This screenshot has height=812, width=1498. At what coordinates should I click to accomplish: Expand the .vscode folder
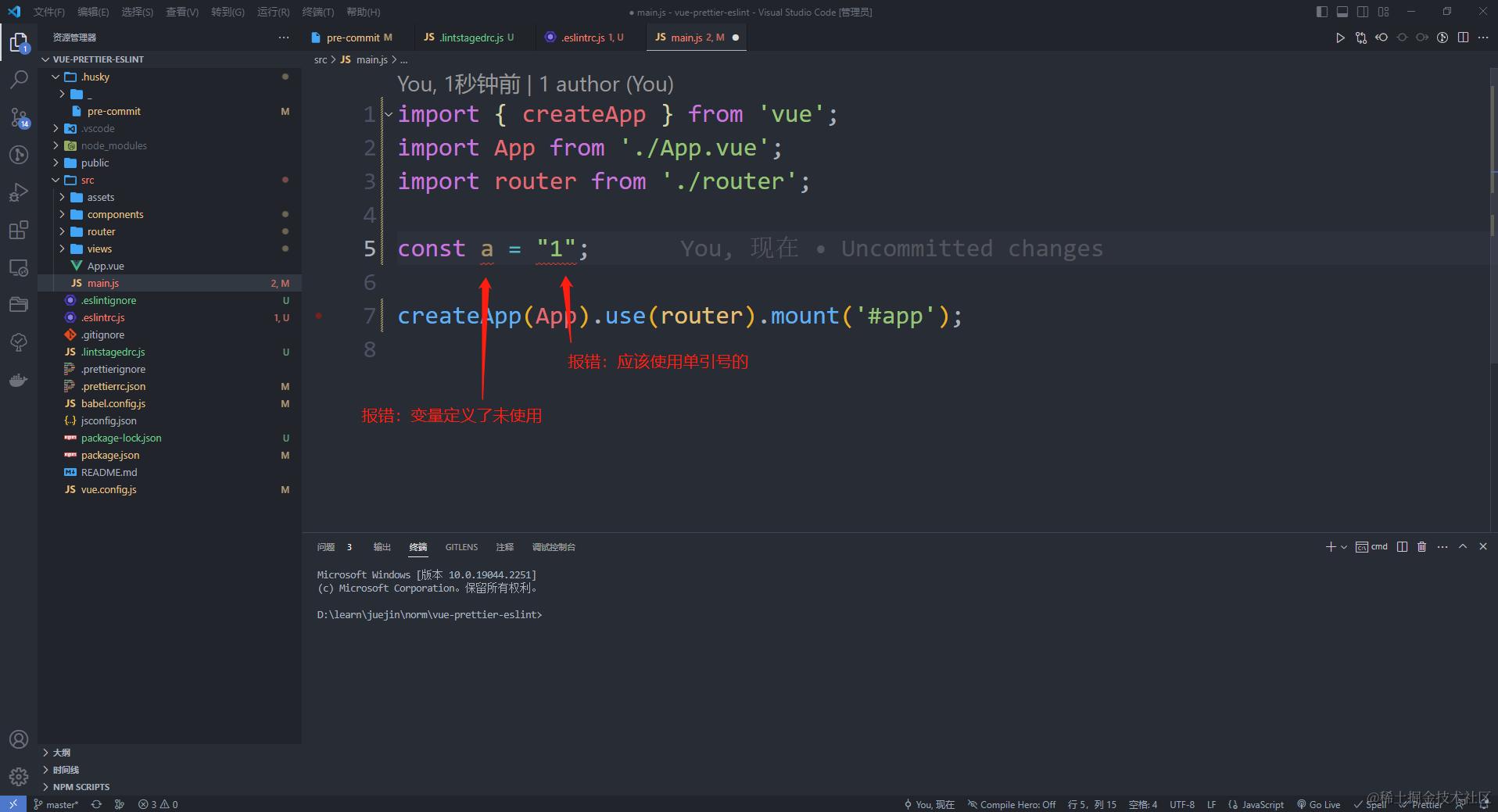click(x=56, y=128)
